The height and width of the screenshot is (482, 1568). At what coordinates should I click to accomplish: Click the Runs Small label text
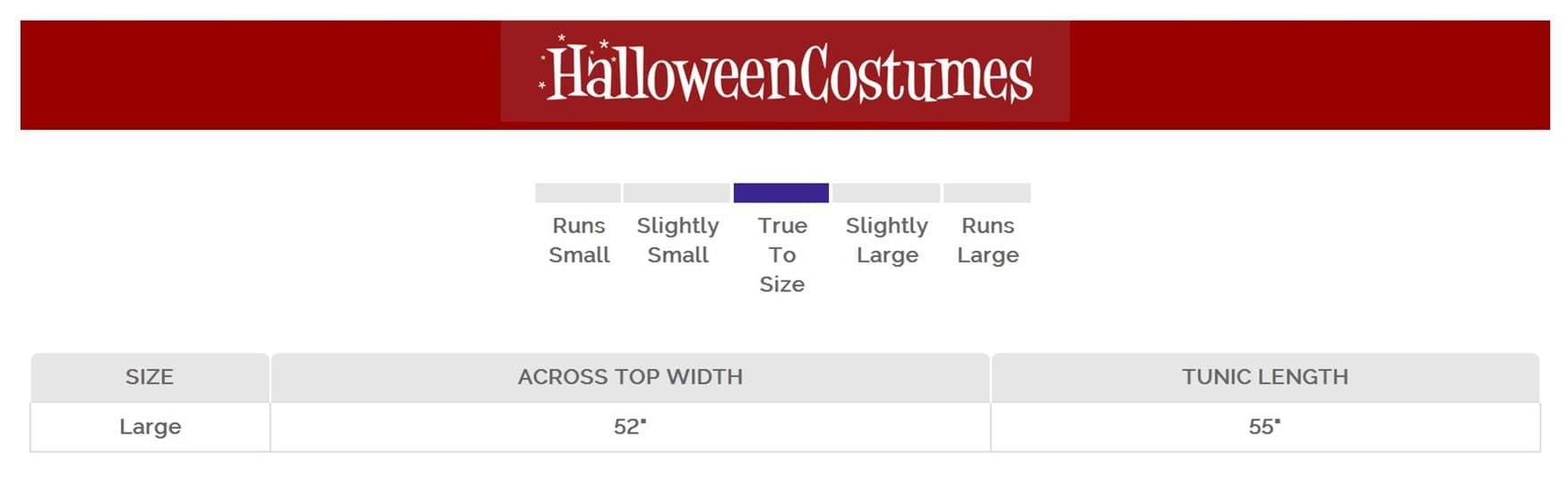[x=579, y=240]
